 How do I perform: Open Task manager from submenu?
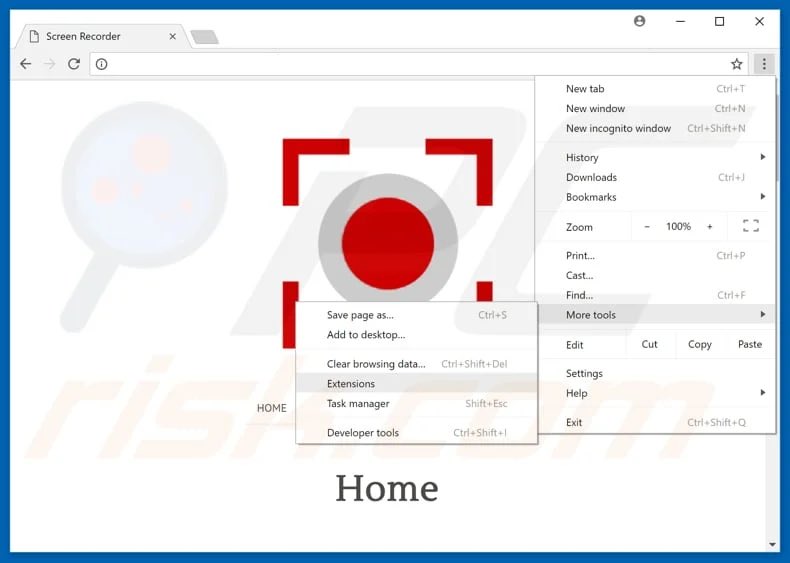(417, 403)
